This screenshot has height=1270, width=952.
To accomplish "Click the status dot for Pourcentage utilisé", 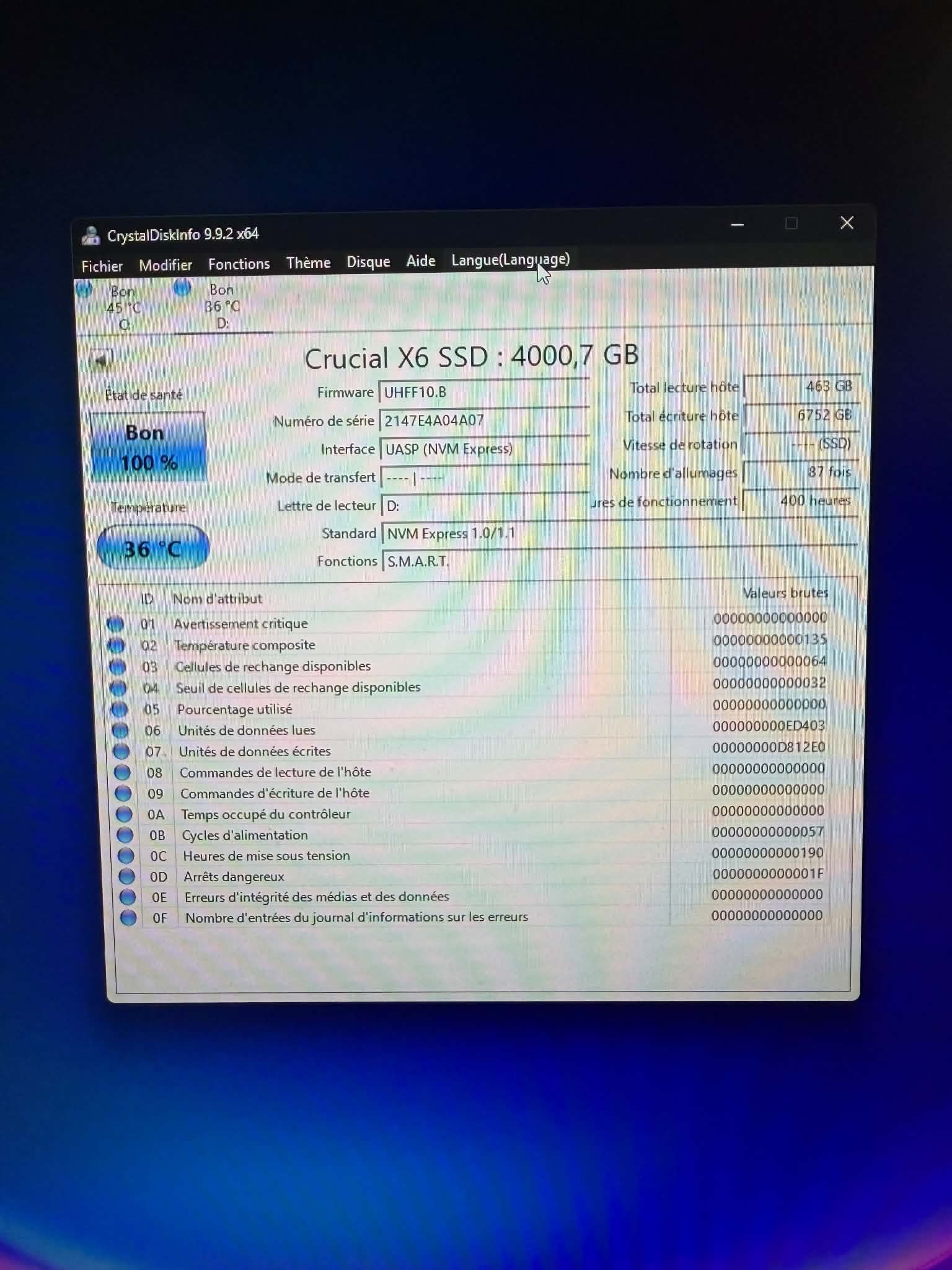I will click(120, 709).
